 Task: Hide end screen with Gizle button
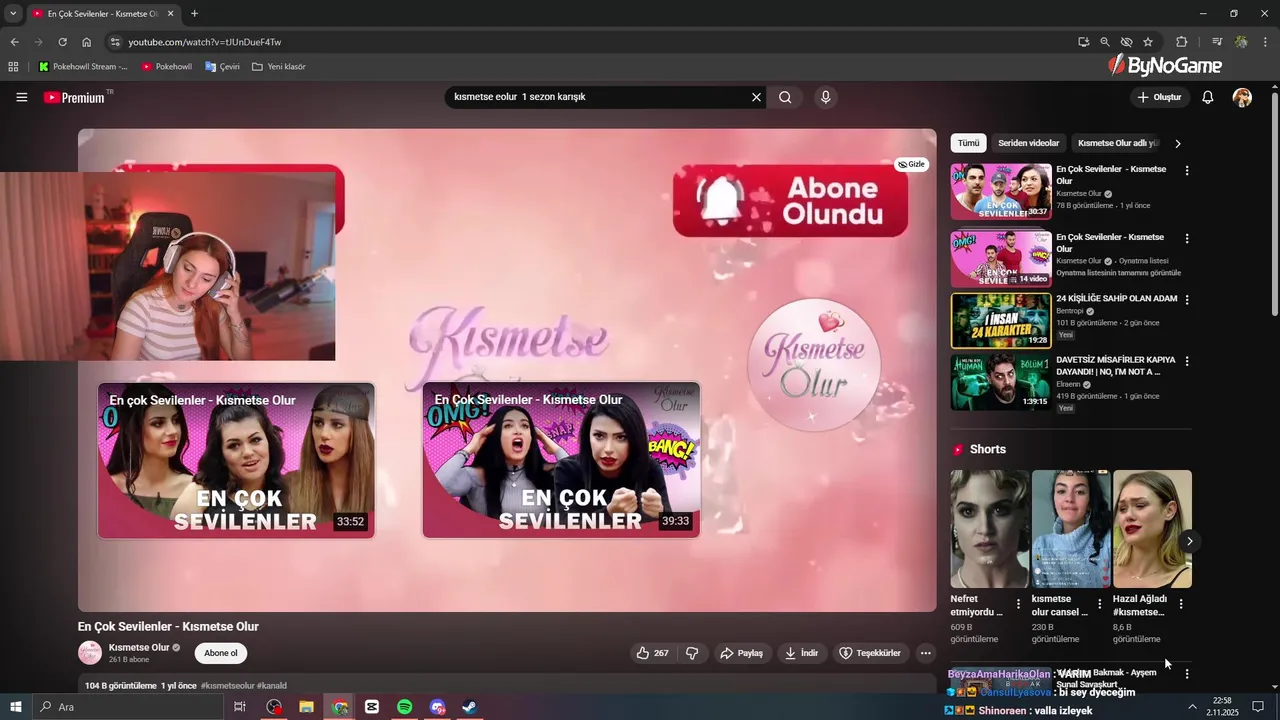[911, 164]
